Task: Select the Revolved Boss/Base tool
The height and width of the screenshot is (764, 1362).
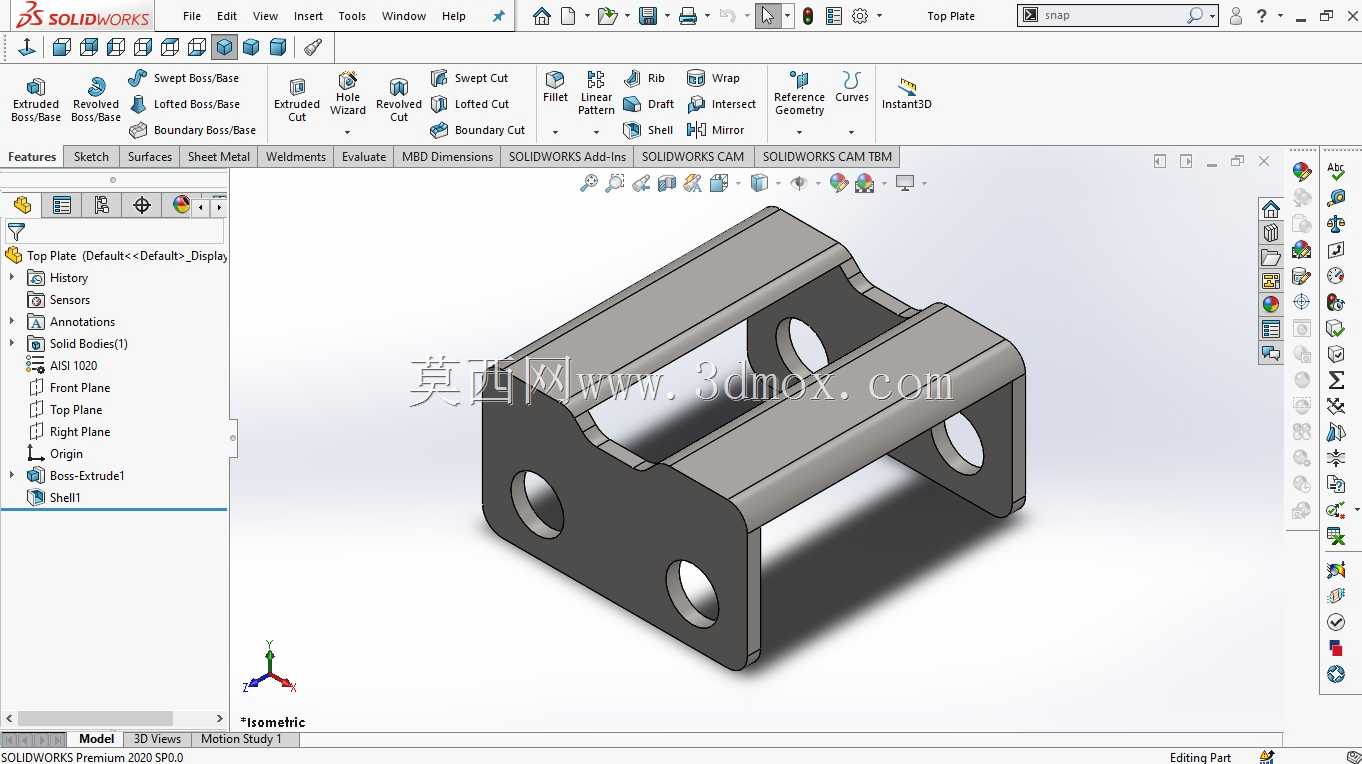Action: click(x=96, y=100)
